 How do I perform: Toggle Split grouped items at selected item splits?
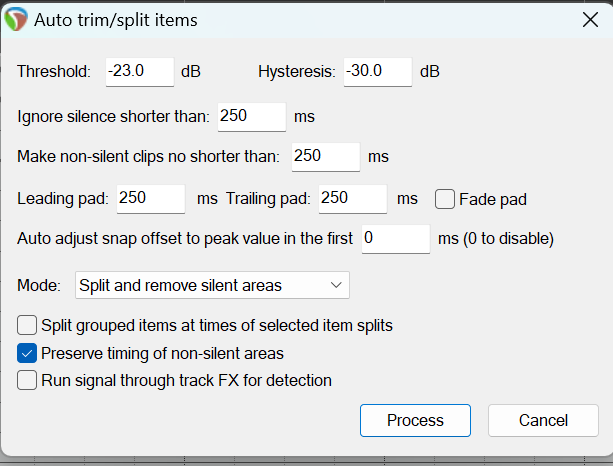(27, 325)
